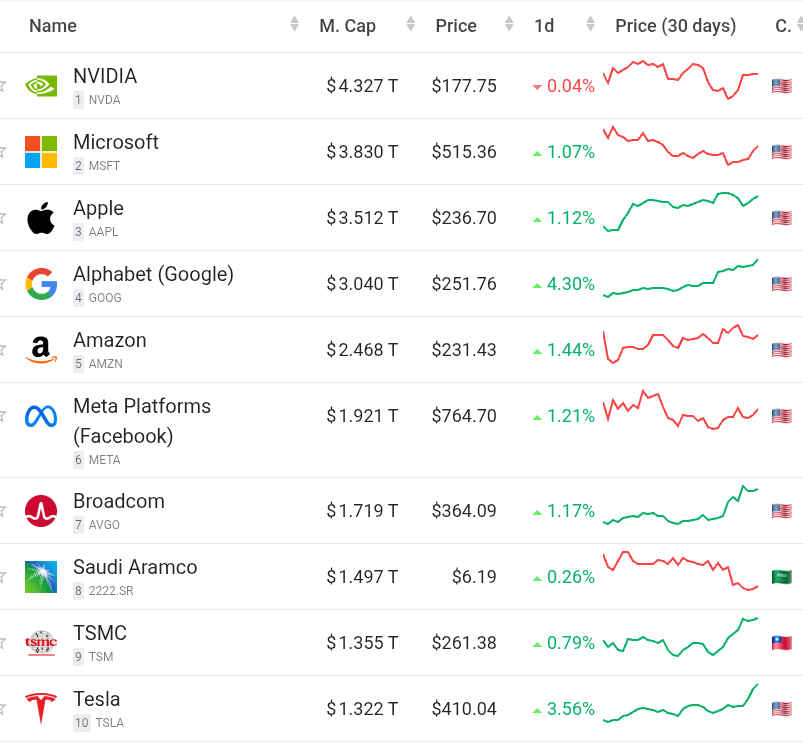Click the Meta Platforms logo icon
Viewport: 803px width, 744px height.
[x=41, y=416]
